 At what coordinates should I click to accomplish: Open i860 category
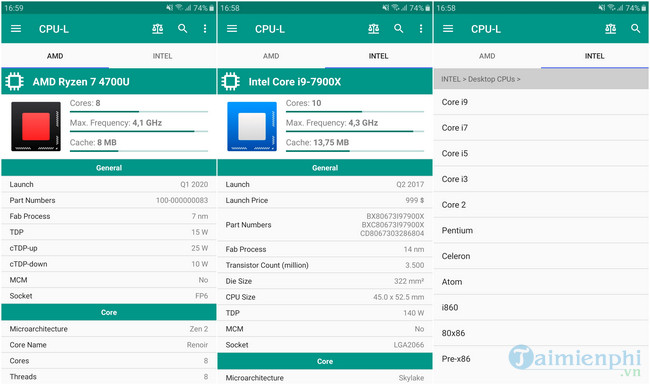click(x=541, y=308)
